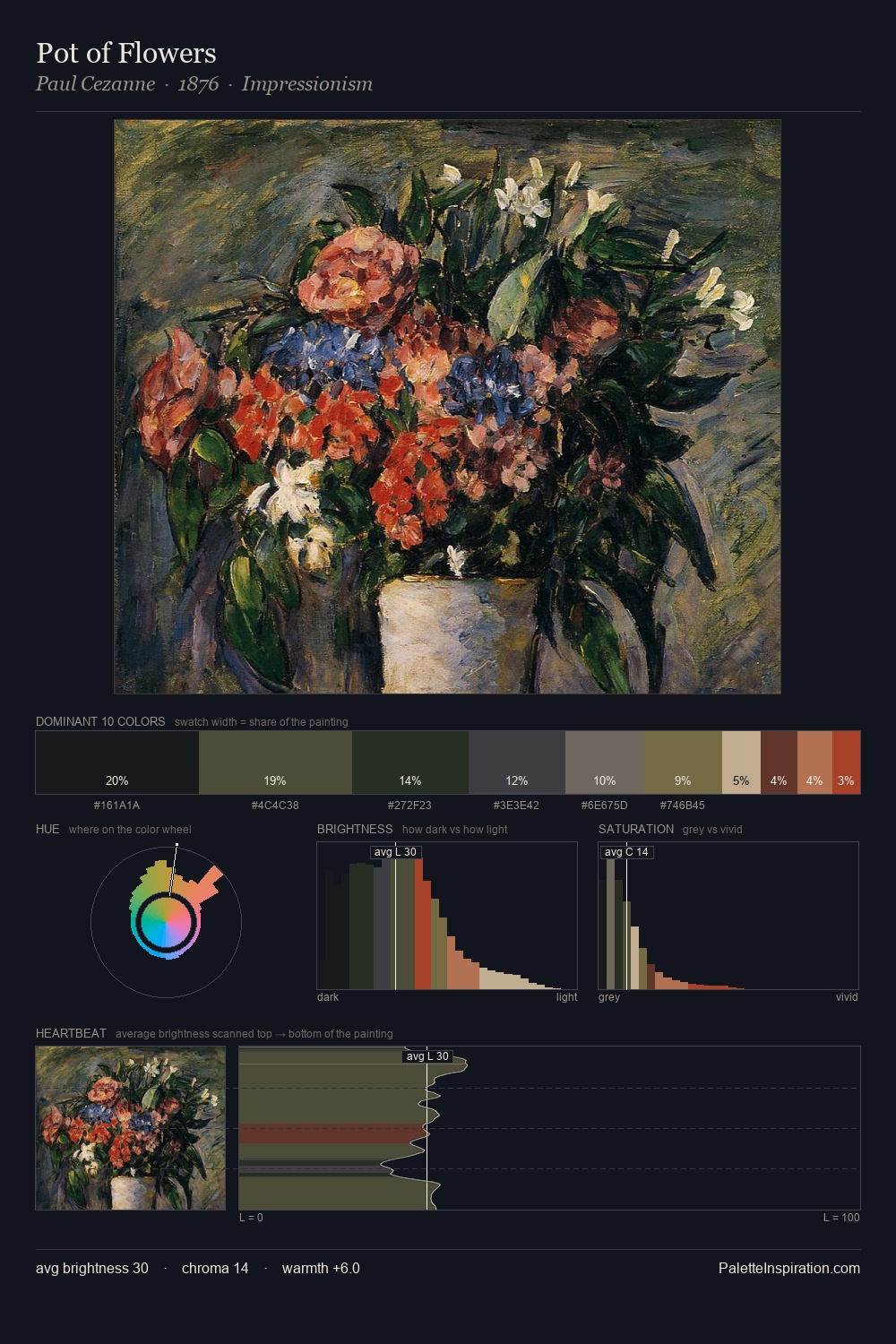Click the 'avg C 14' label in Saturation chart
Viewport: 896px width, 1344px height.
point(626,852)
